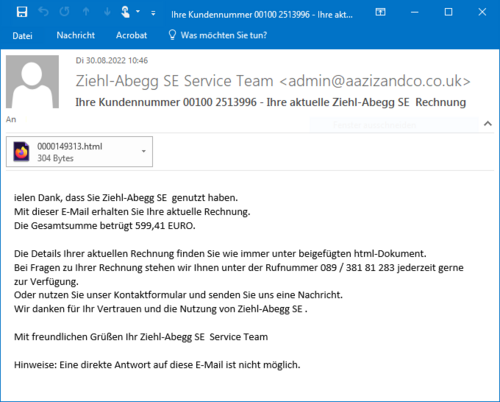500x402 pixels.
Task: Open attachment 0000149313.html
Action: point(79,152)
